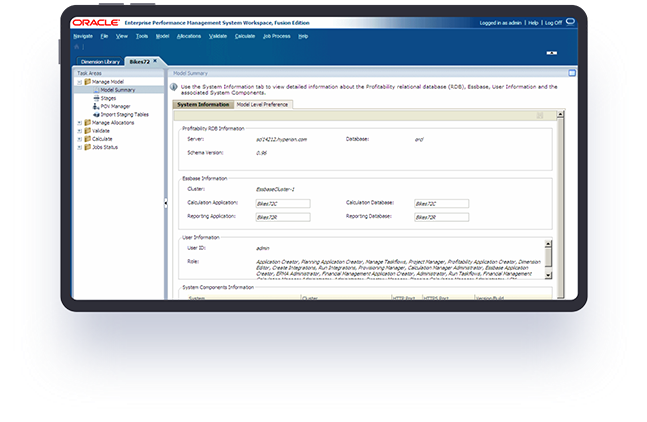
Task: Click the Help link in the top header
Action: coord(534,23)
